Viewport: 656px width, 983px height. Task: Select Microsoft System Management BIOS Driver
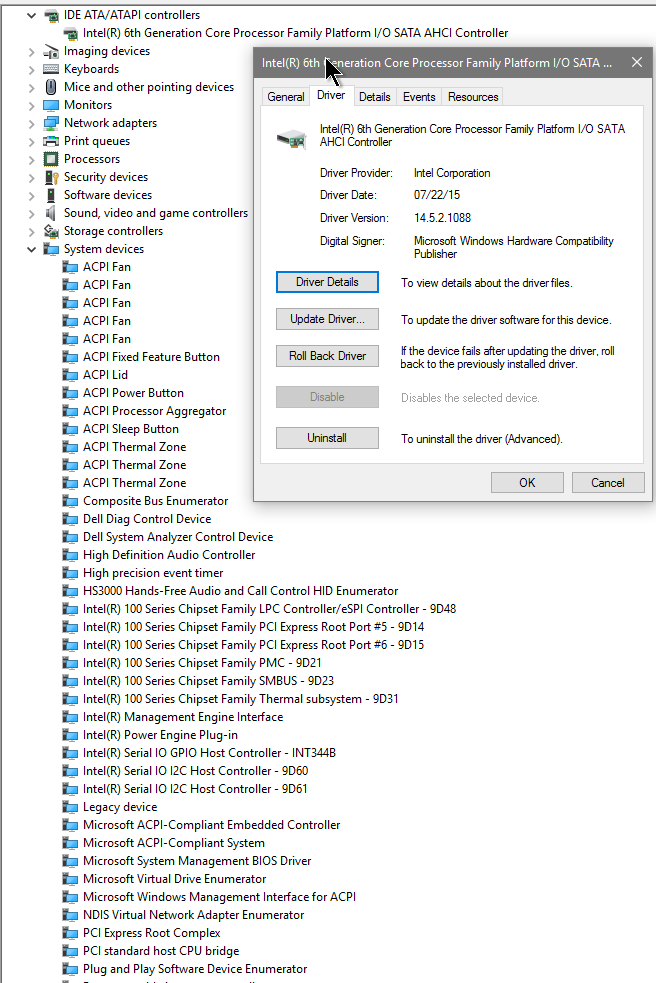coord(197,861)
